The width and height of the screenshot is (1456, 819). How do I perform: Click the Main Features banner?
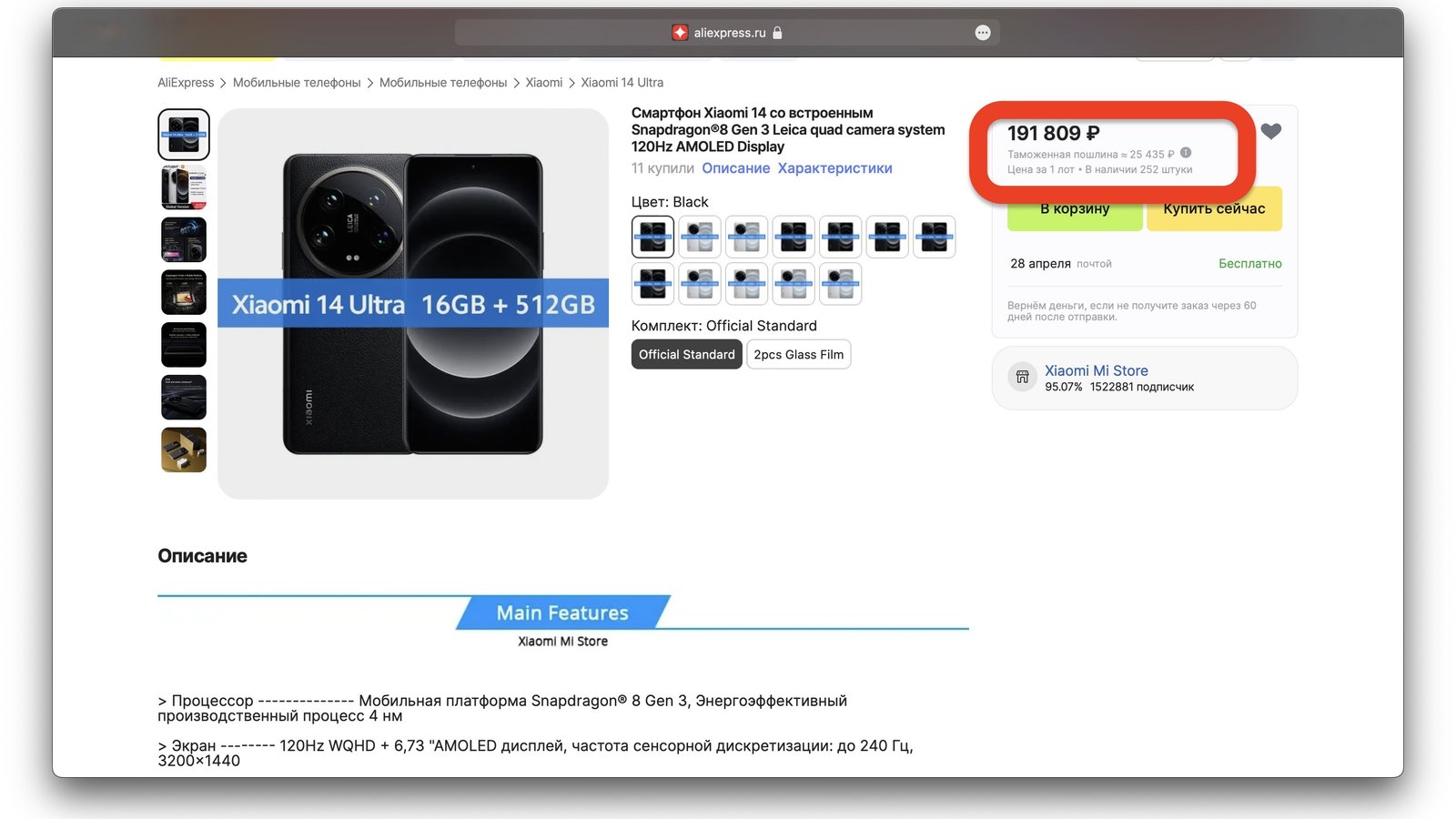[x=562, y=612]
